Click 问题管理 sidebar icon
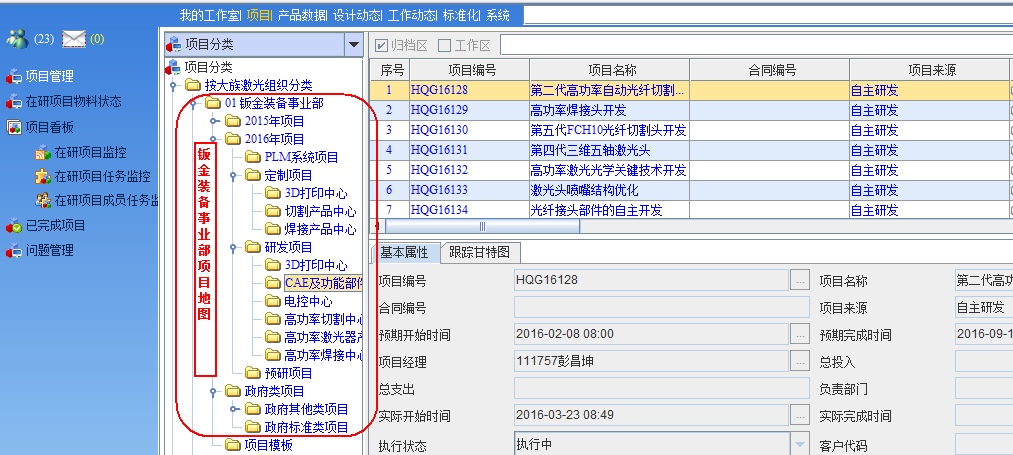The width and height of the screenshot is (1013, 455). [x=14, y=251]
